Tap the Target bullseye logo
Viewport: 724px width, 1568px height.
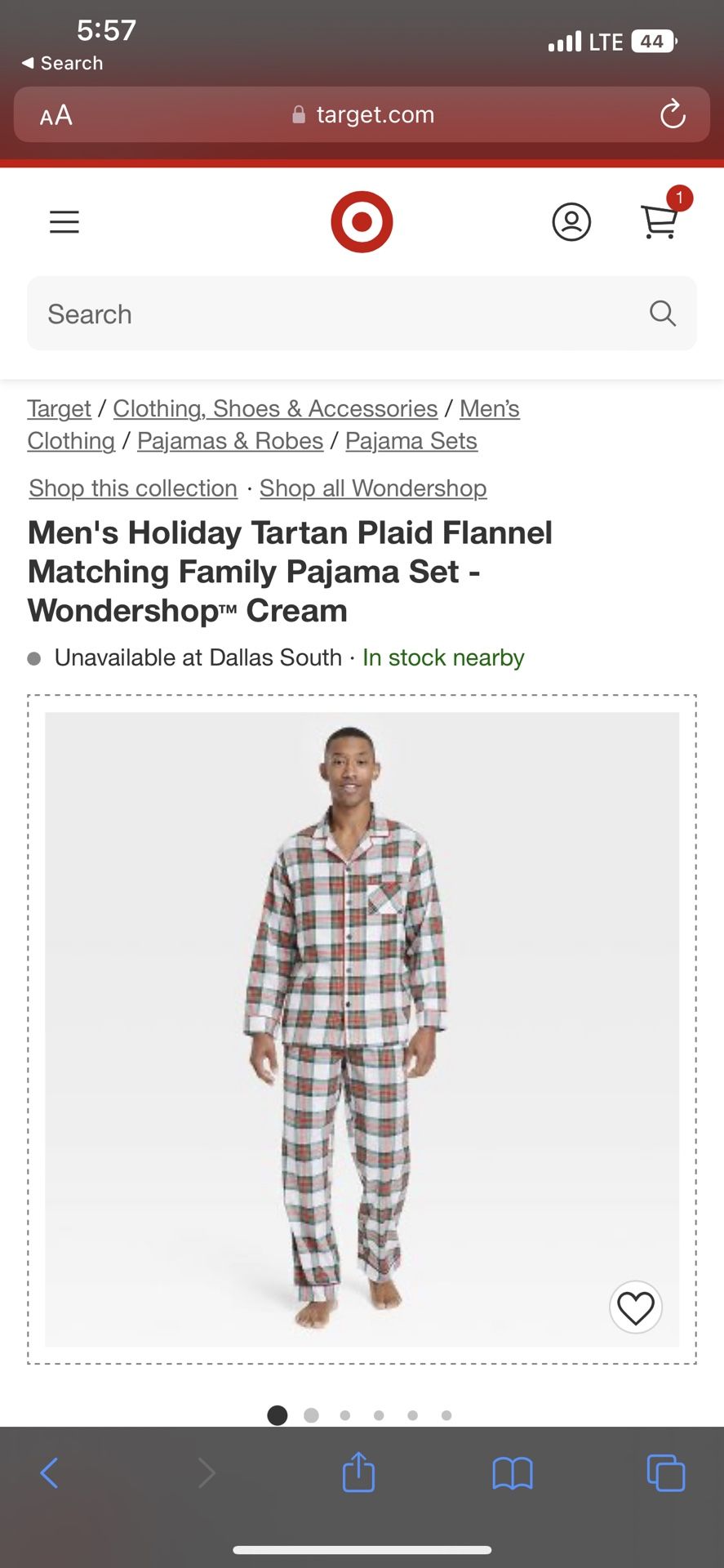point(362,222)
